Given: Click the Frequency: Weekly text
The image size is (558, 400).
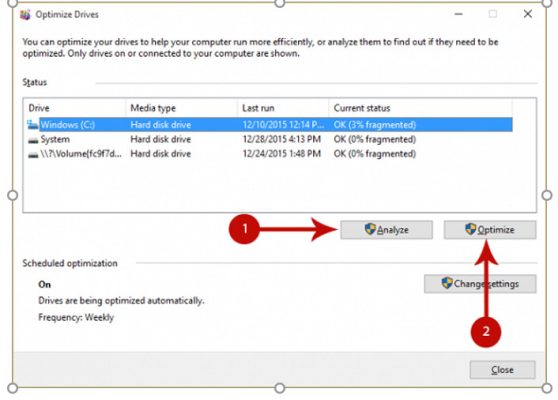Looking at the screenshot, I should [76, 317].
